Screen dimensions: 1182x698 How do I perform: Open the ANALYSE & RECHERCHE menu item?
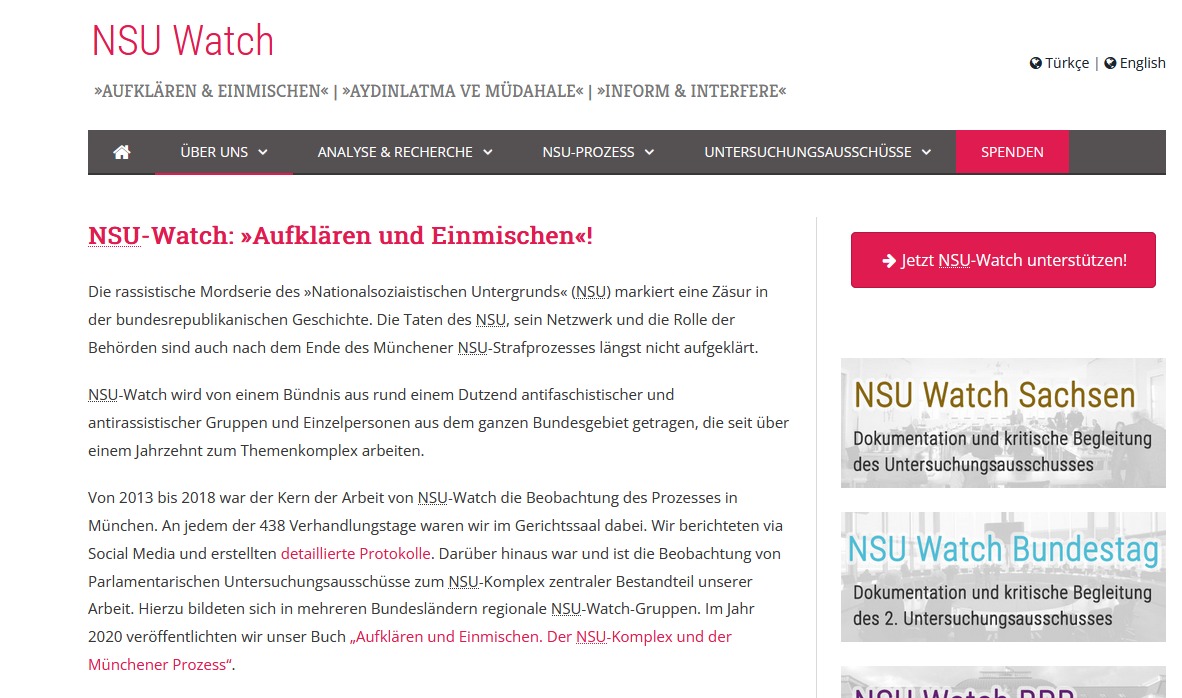405,152
